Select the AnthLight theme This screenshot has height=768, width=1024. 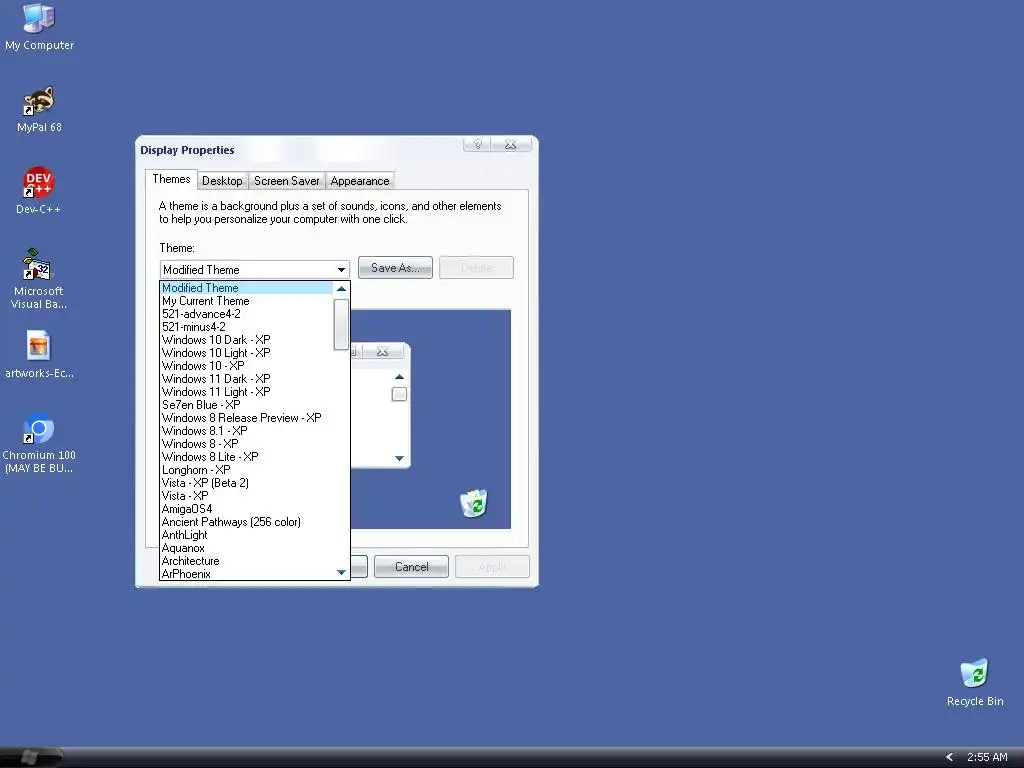[x=246, y=536]
